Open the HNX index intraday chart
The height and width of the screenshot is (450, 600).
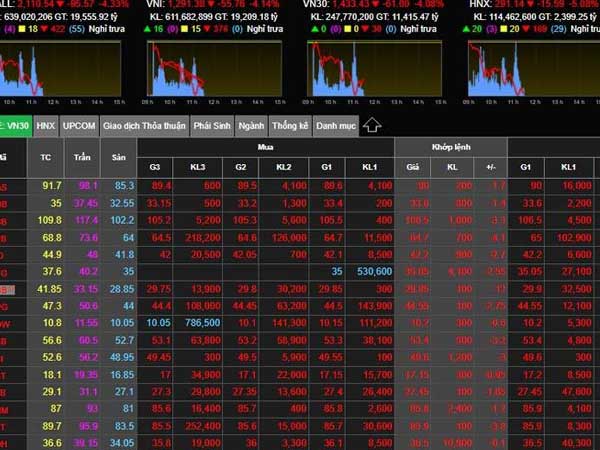point(534,68)
